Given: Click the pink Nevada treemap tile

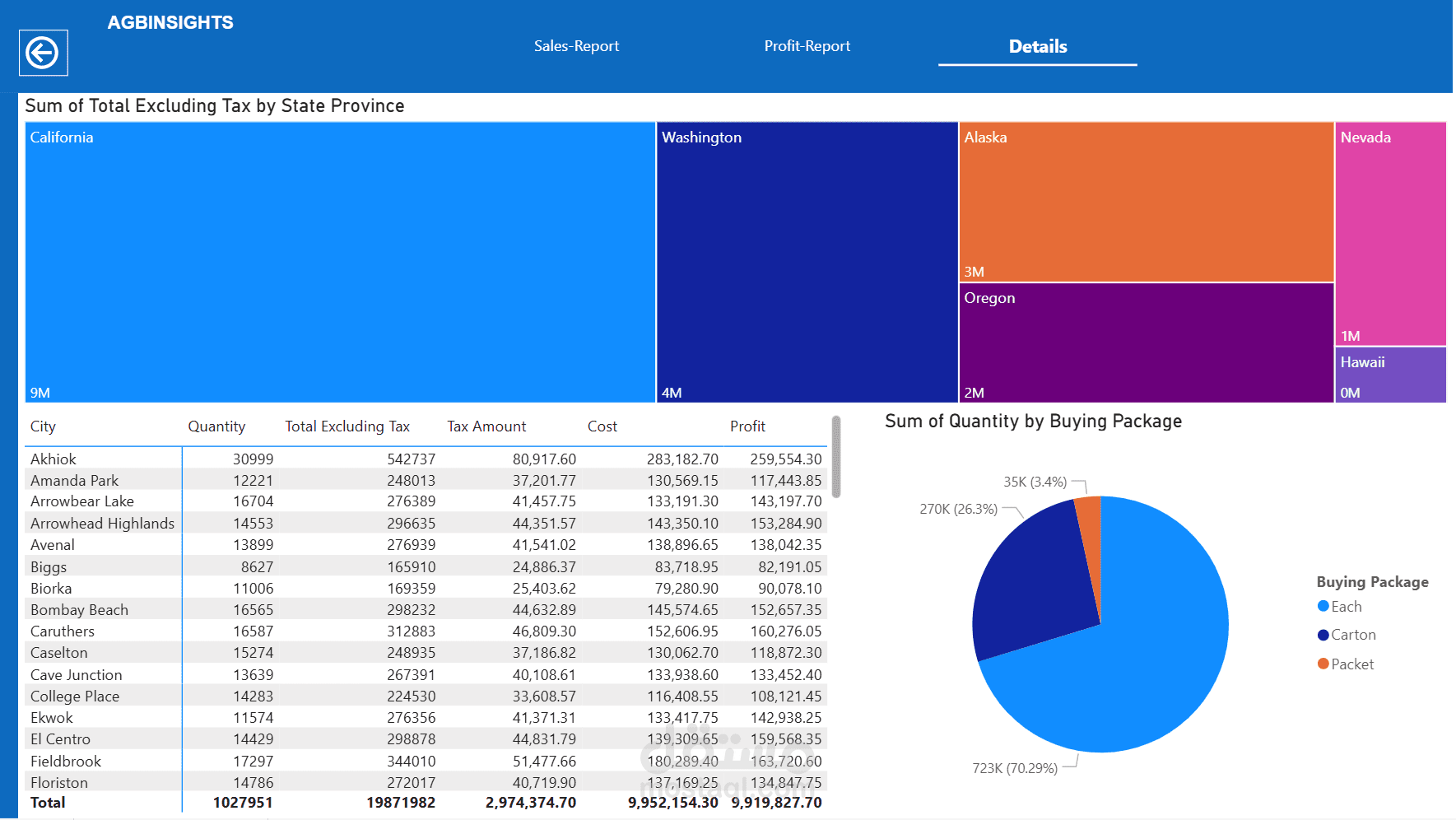Looking at the screenshot, I should 1390,233.
